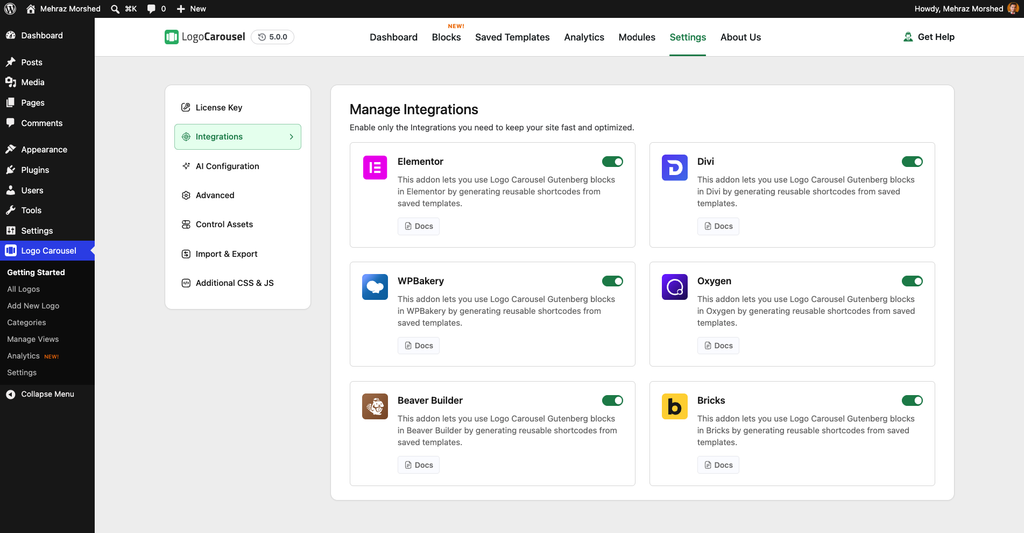Open the plugin Dashboard tab

coord(393,37)
